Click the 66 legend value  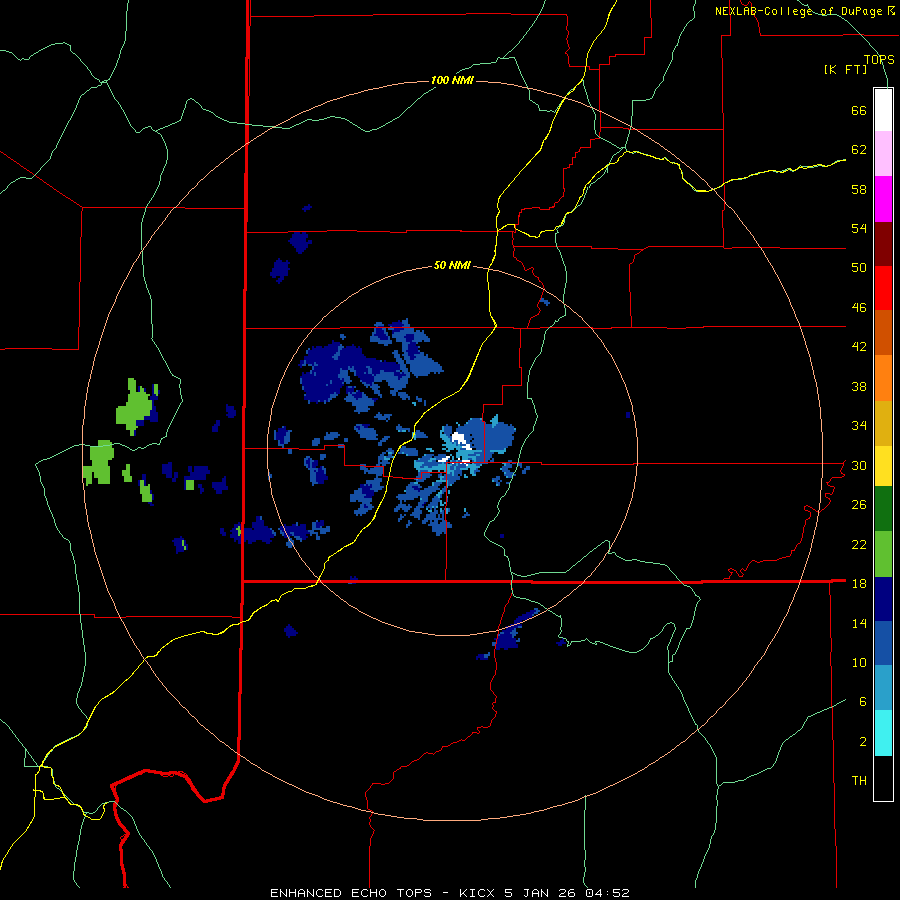pos(859,110)
